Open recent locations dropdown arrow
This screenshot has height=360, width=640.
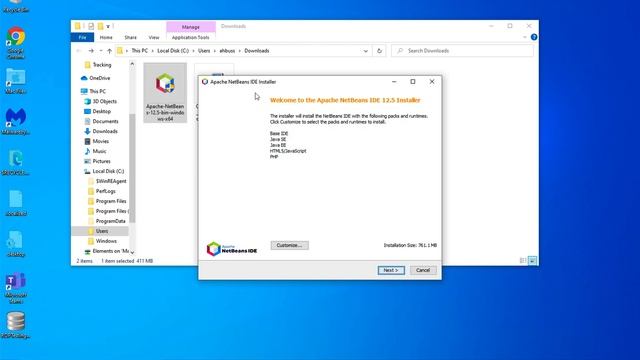(101, 51)
